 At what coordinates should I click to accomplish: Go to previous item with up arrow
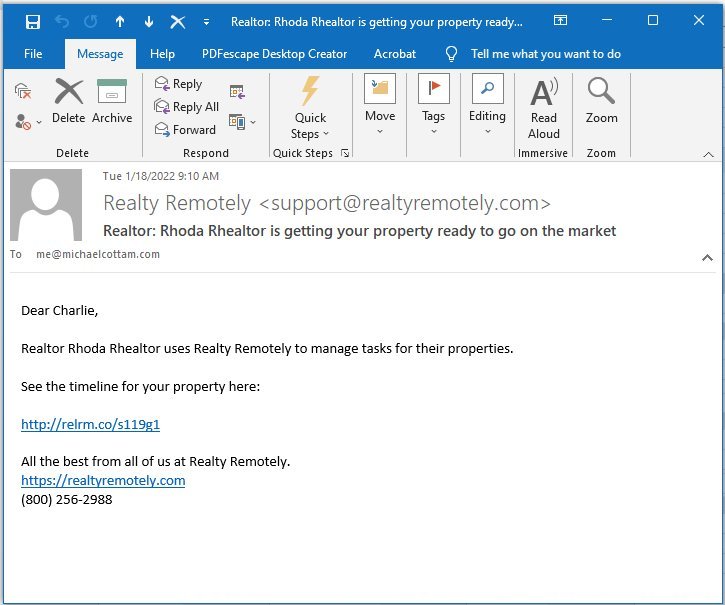pos(120,21)
